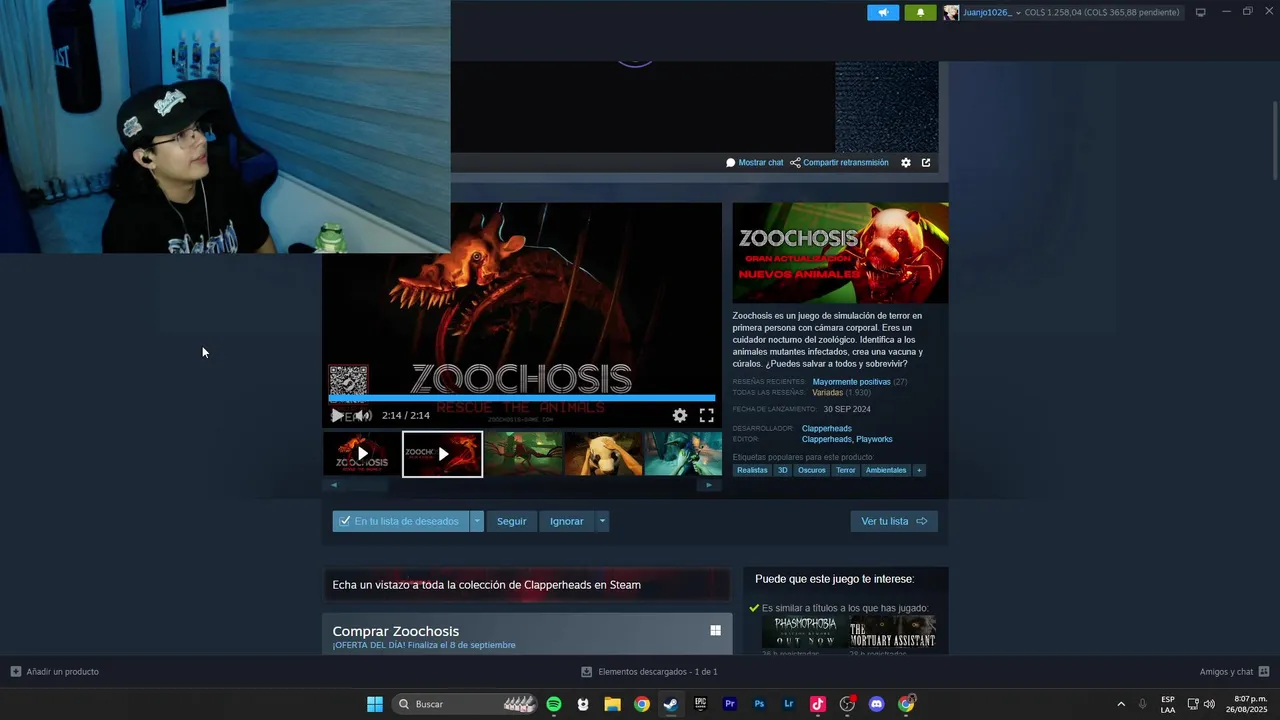Open the green notifications bell
This screenshot has width=1280, height=720.
tap(920, 12)
